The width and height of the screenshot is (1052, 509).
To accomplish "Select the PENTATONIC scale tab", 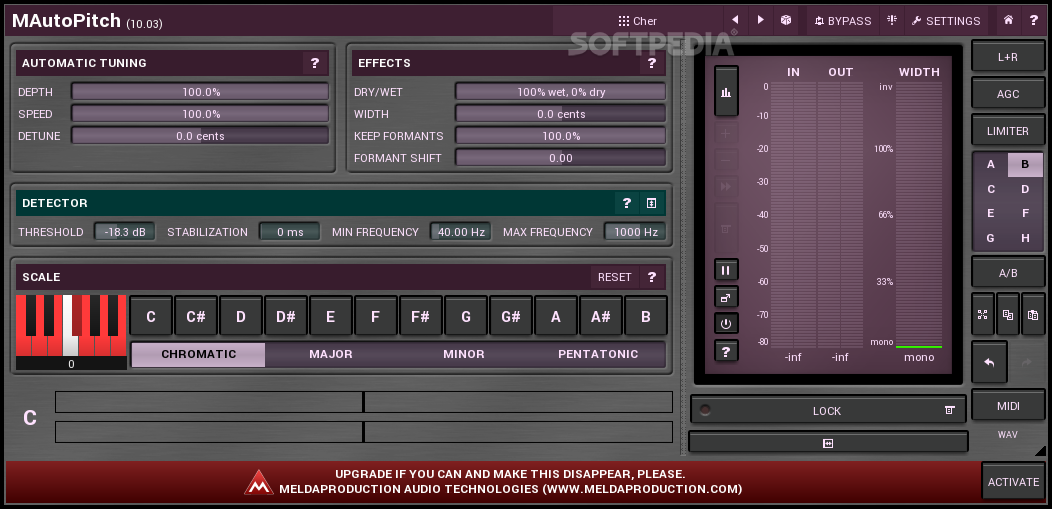I will (x=598, y=354).
